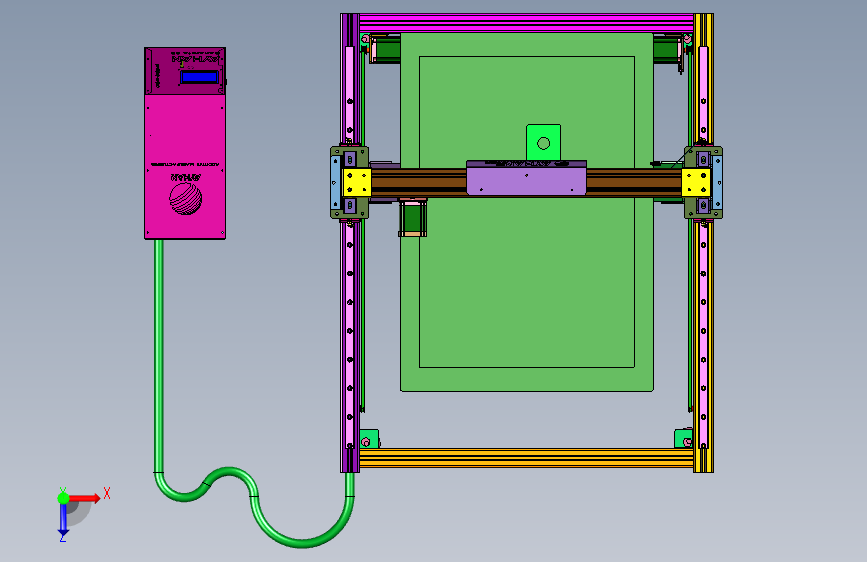The image size is (867, 562).
Task: Click the blue Z axis arrow of triad
Action: [63, 519]
